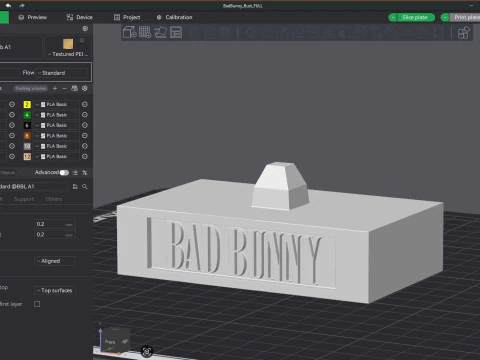Click the Add plate grid icon

pyautogui.click(x=145, y=32)
